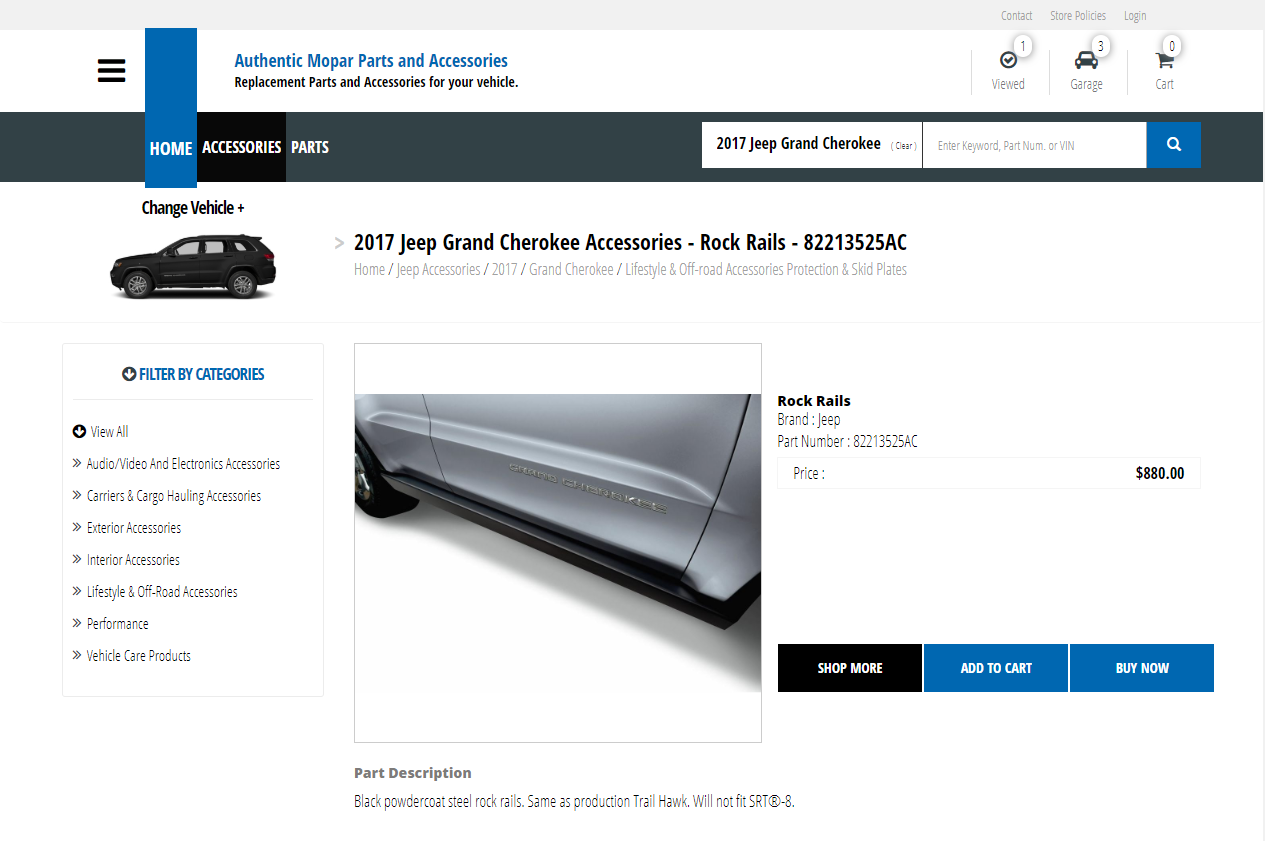Viewport: 1265px width, 841px height.
Task: Clear the selected 2017 Jeep vehicle
Action: pyautogui.click(x=903, y=146)
